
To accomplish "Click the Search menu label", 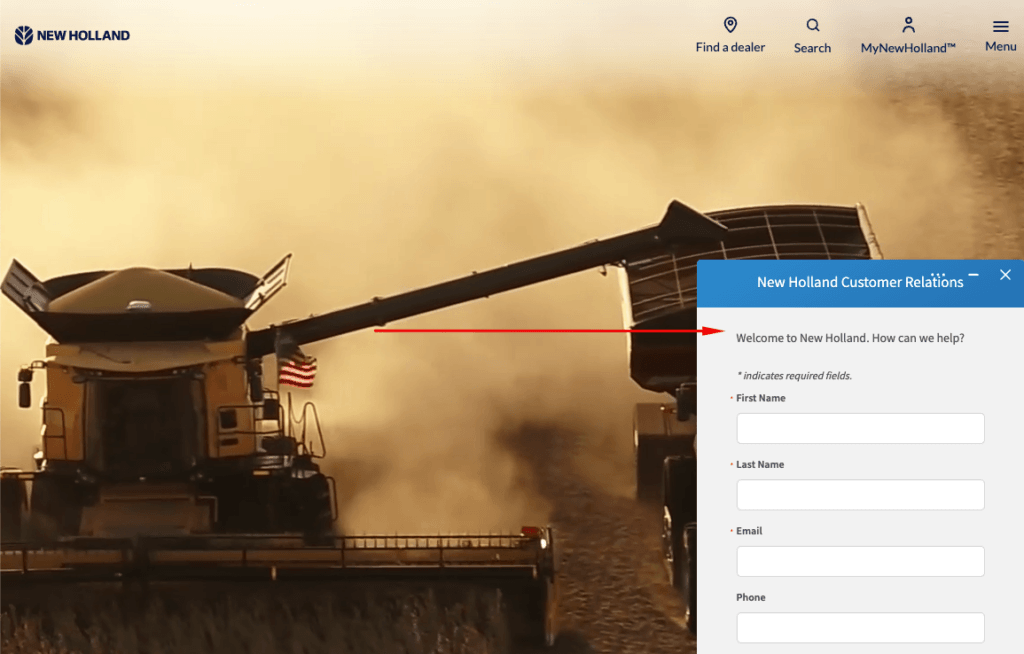I will pos(811,47).
